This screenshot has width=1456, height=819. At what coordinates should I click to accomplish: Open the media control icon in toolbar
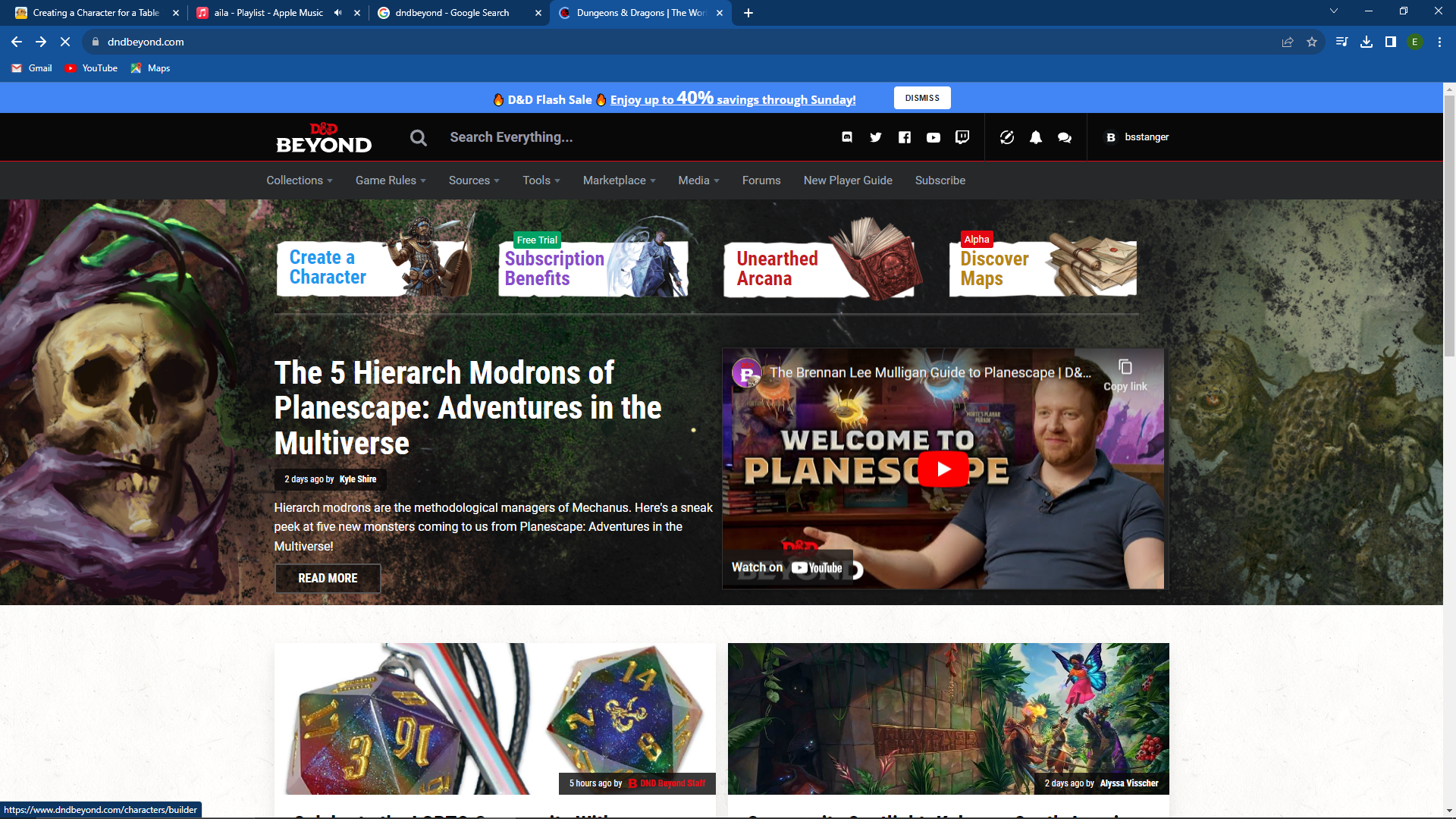click(1342, 42)
